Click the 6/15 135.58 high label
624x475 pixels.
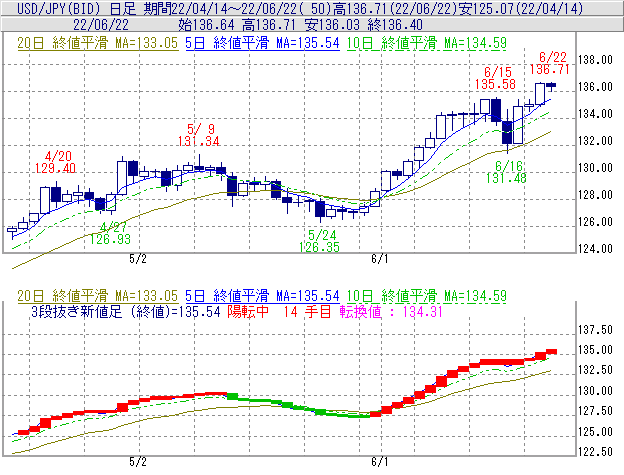[495, 78]
